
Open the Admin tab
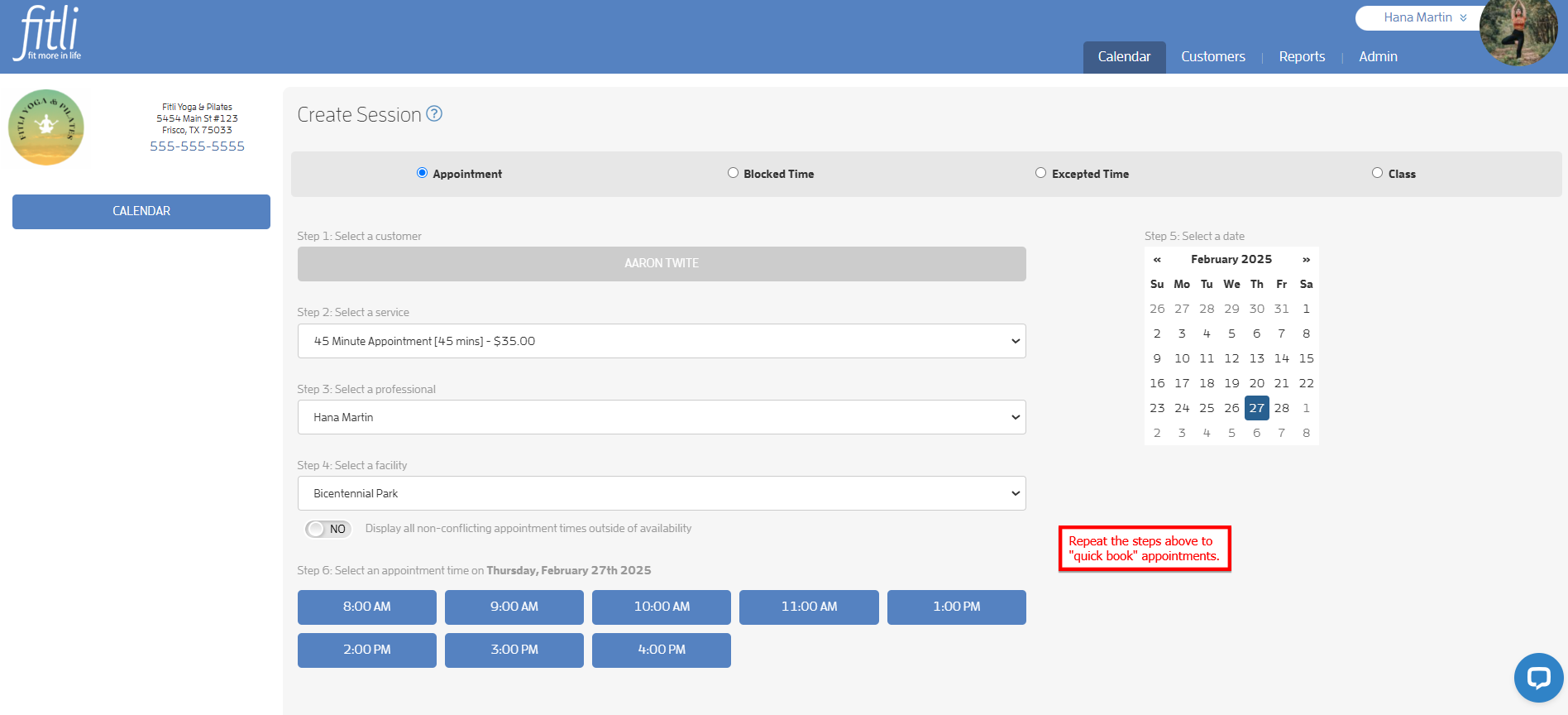pos(1378,56)
